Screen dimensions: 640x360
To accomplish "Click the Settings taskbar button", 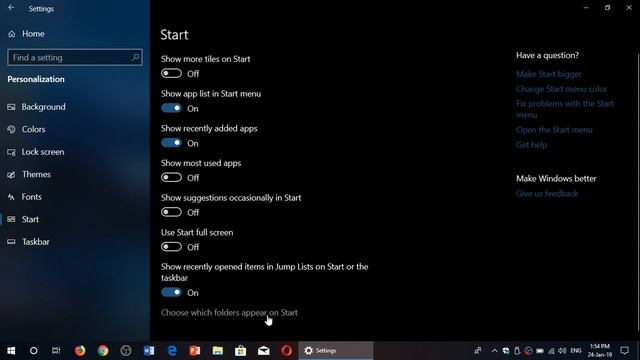I will pos(336,351).
